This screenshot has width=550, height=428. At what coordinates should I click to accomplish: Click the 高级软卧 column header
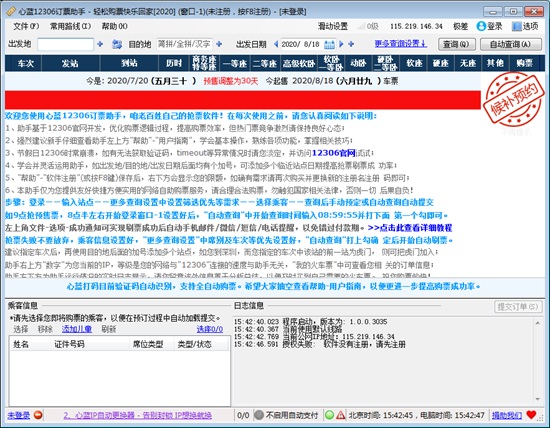[299, 63]
